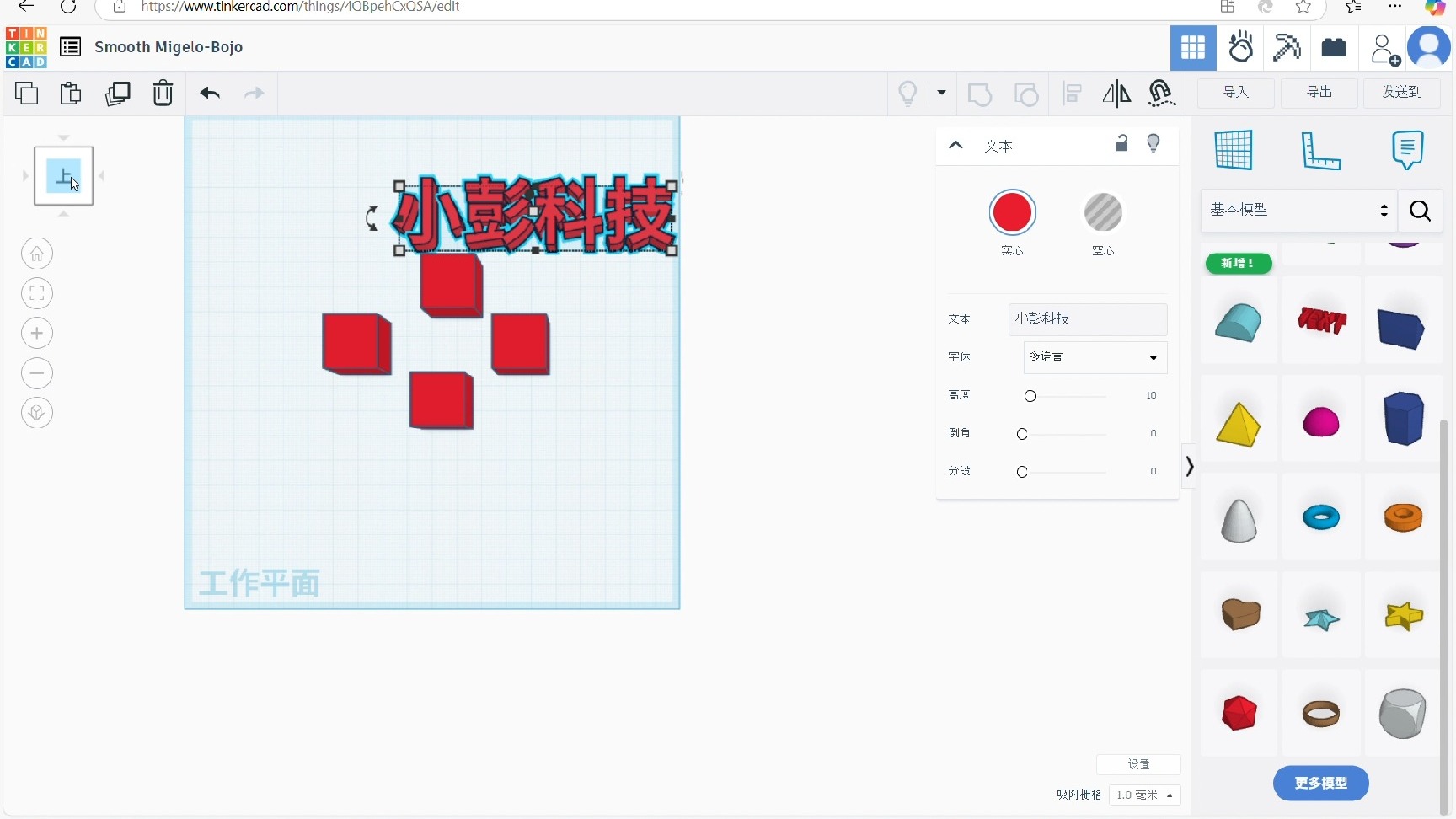1456x819 pixels.
Task: Open the 设置 settings button
Action: (1139, 764)
